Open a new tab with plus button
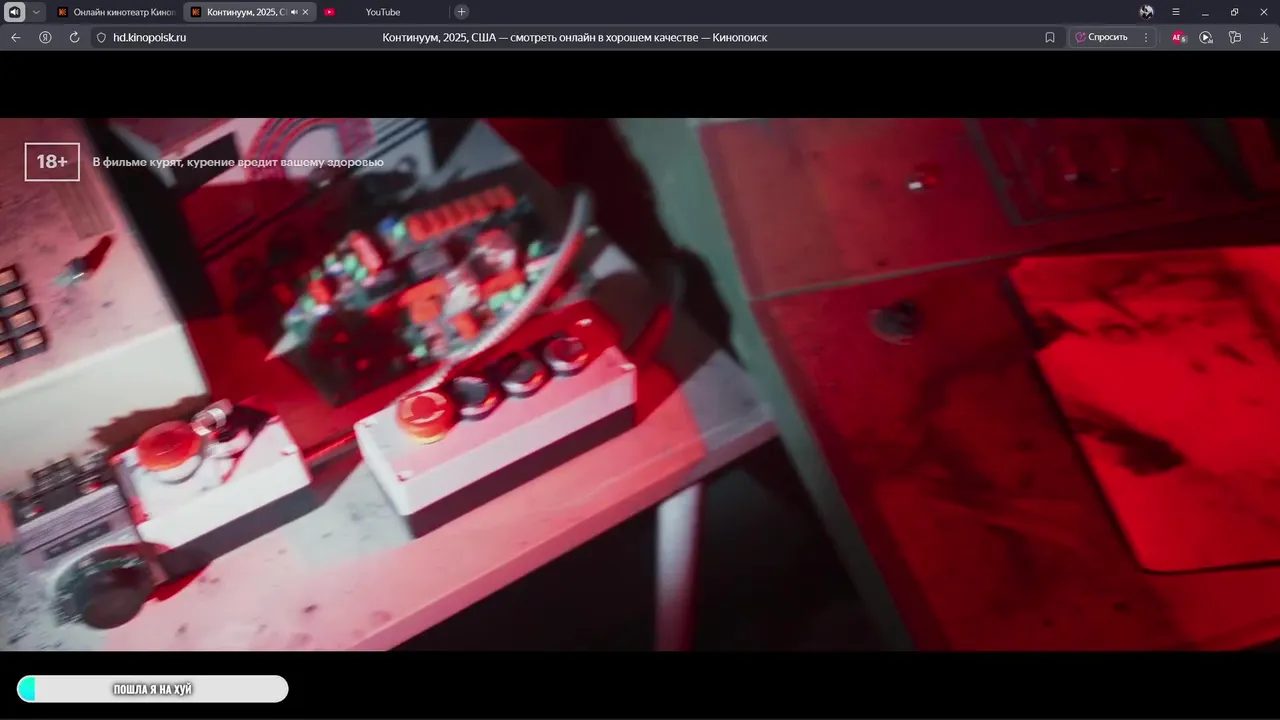 pos(461,12)
